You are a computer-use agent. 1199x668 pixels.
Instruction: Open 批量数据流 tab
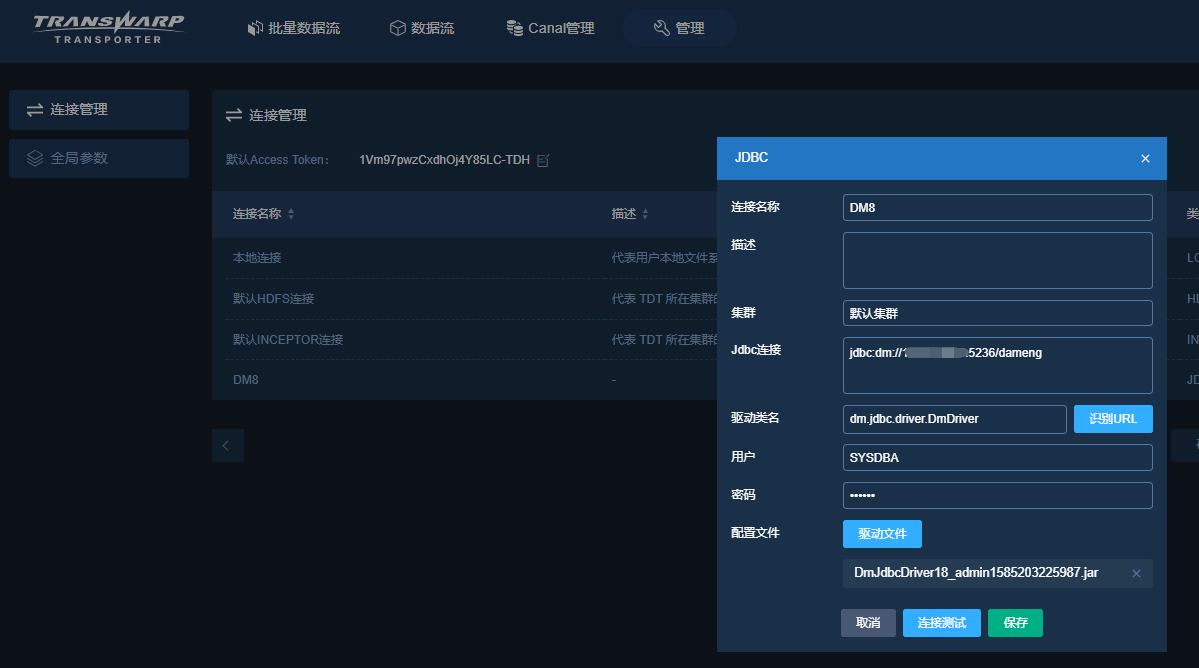click(x=293, y=28)
